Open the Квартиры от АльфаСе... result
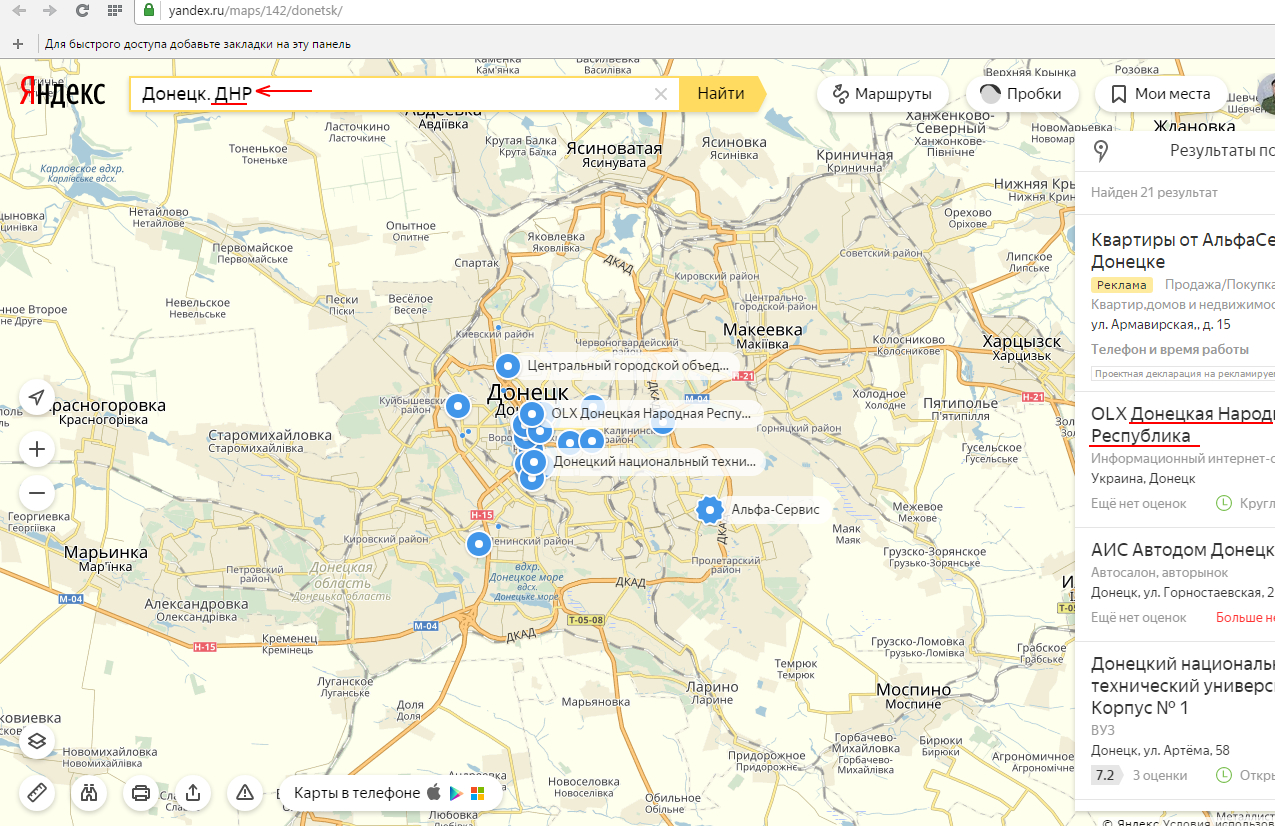This screenshot has width=1275, height=826. (1183, 250)
